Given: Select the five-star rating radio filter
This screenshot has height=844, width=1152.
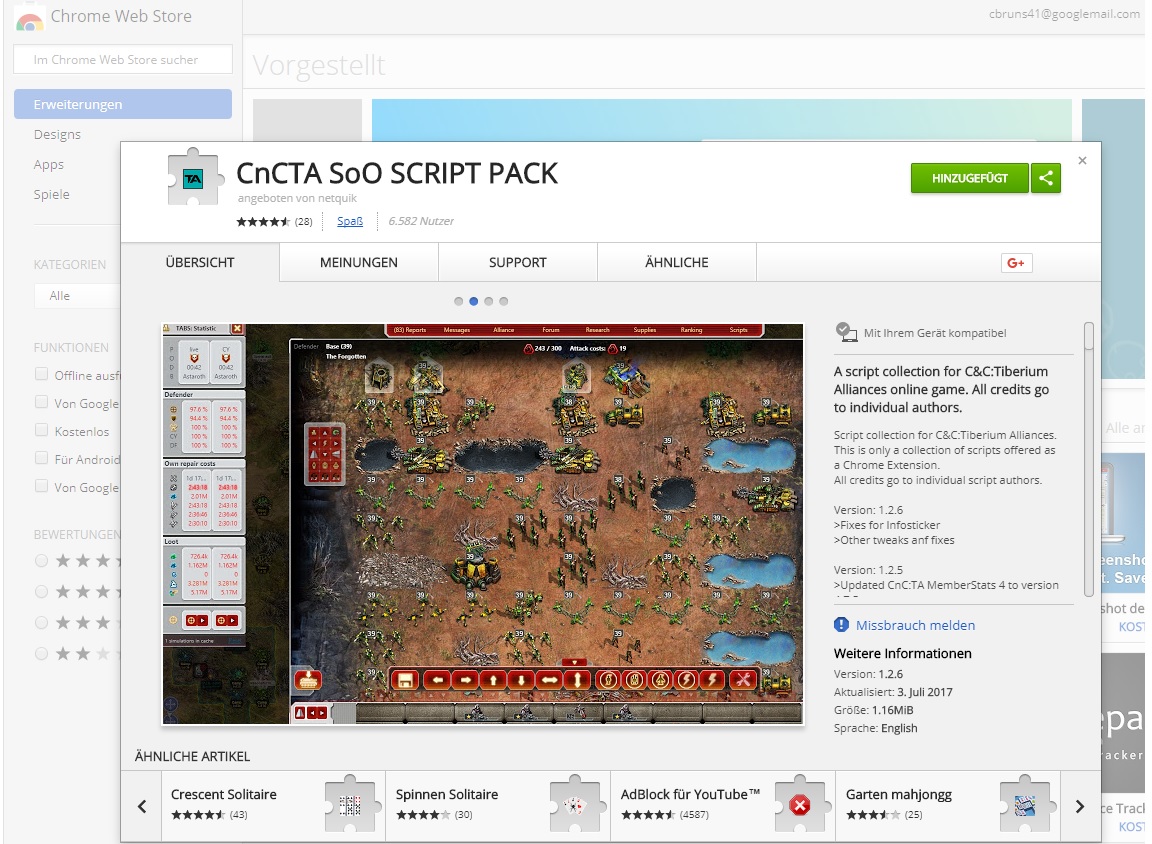Looking at the screenshot, I should click(x=42, y=560).
